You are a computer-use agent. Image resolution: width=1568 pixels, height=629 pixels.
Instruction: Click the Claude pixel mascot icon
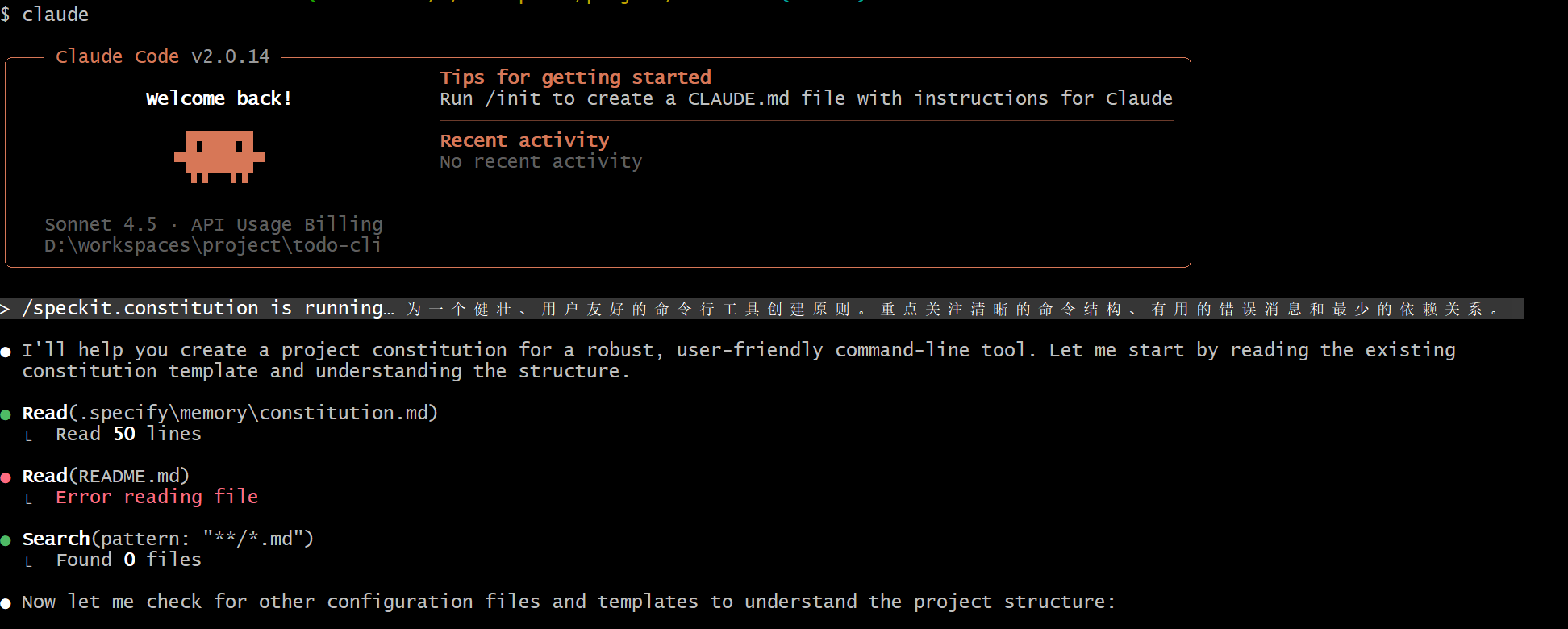point(219,156)
